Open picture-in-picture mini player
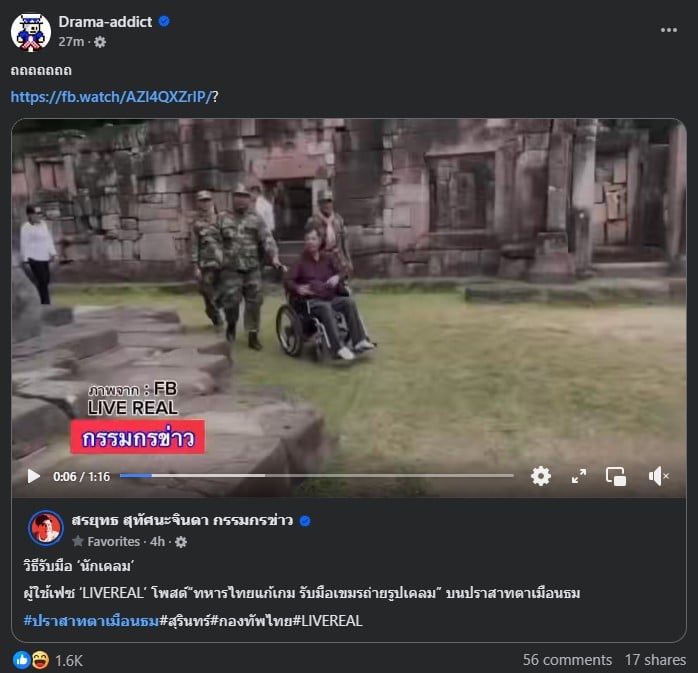 coord(616,476)
